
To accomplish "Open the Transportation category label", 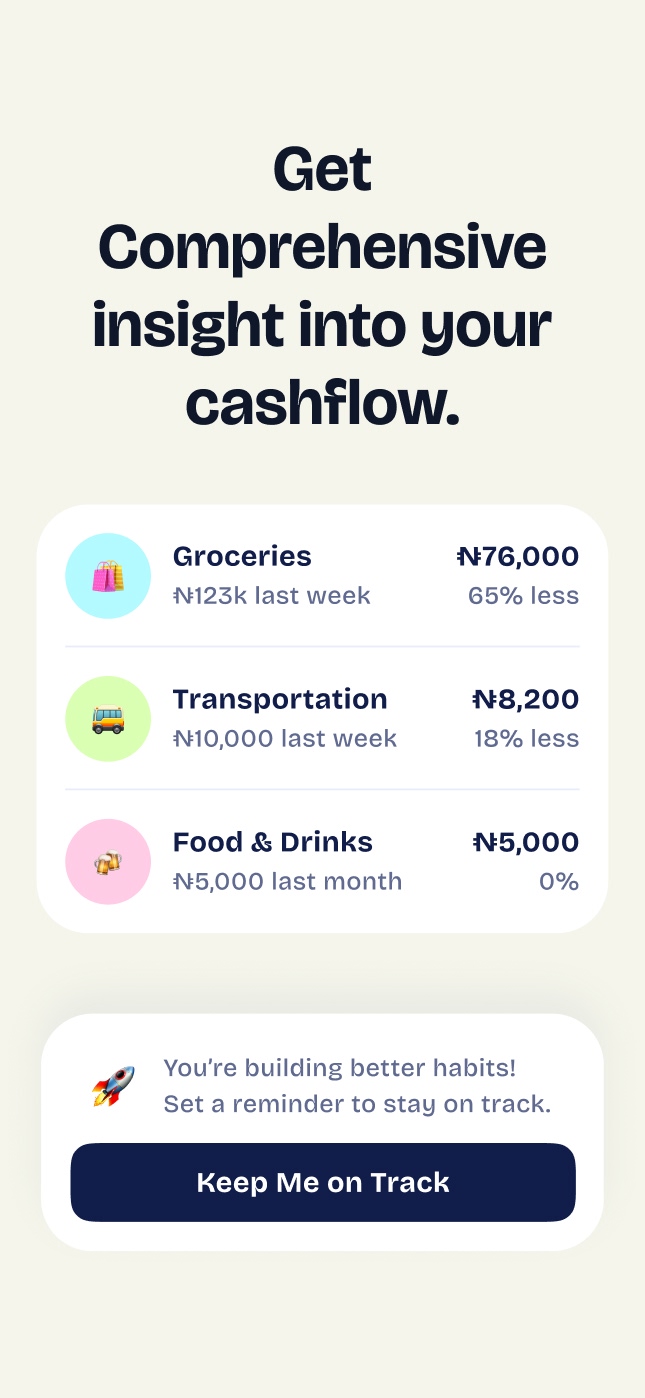I will click(x=279, y=699).
